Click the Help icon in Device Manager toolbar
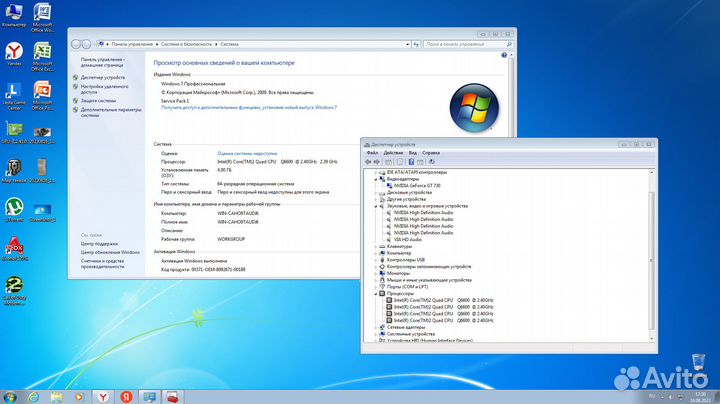 411,162
